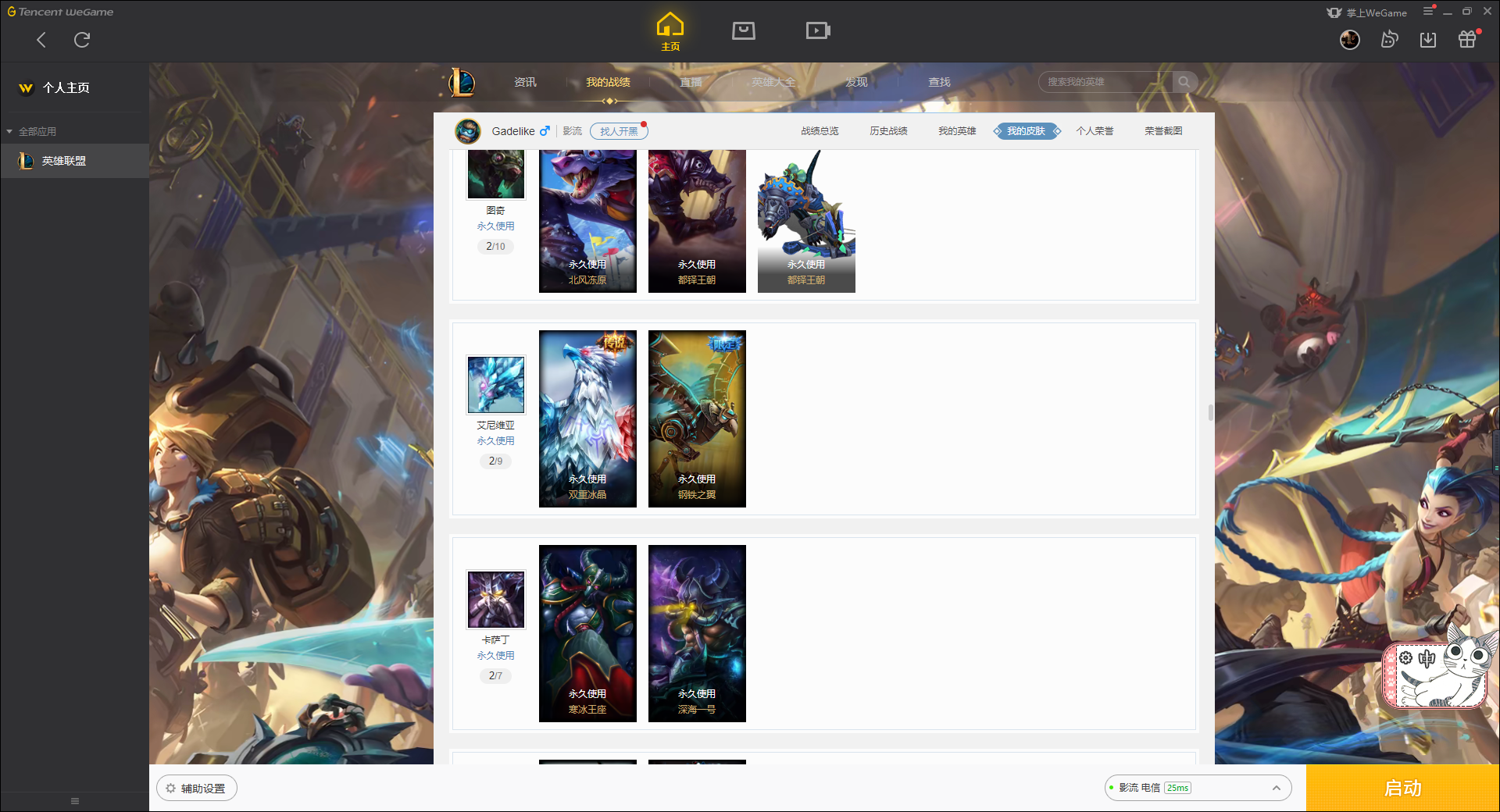This screenshot has height=812, width=1500.
Task: Open the download manager icon
Action: [1428, 40]
